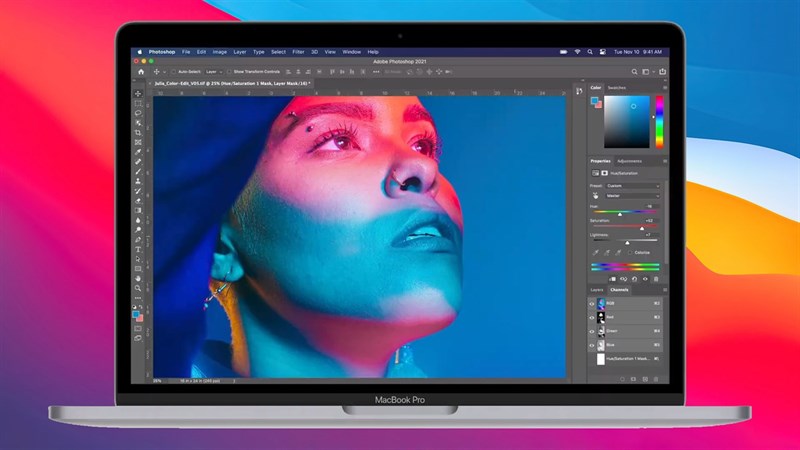Select the Blur tool

[138, 220]
